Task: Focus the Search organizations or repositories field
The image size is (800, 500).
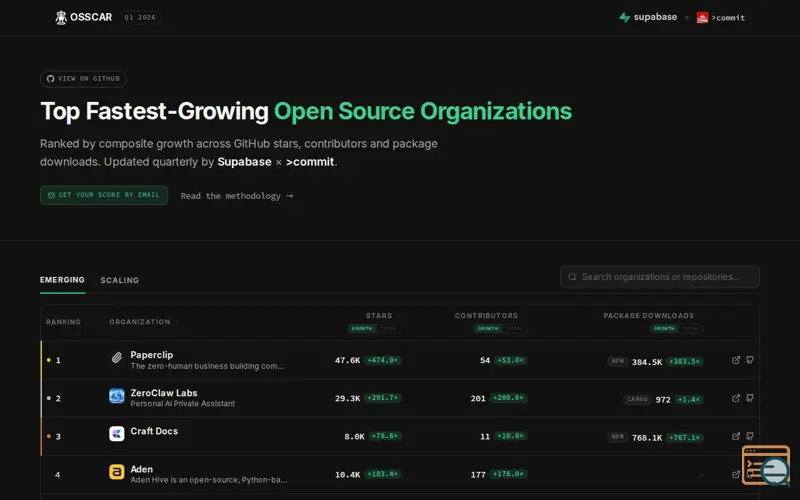Action: tap(660, 277)
